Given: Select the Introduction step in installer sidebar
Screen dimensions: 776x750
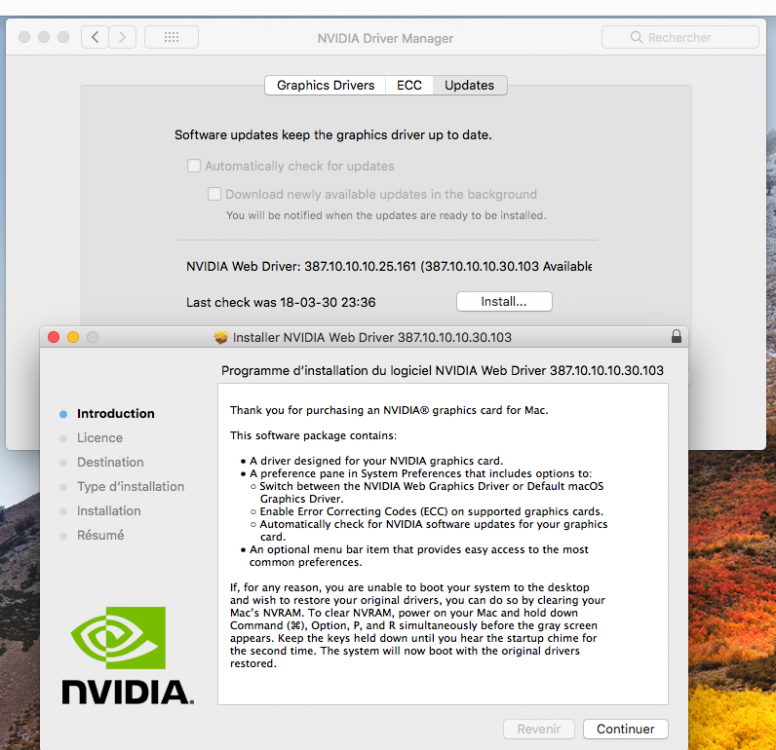Looking at the screenshot, I should (x=115, y=413).
